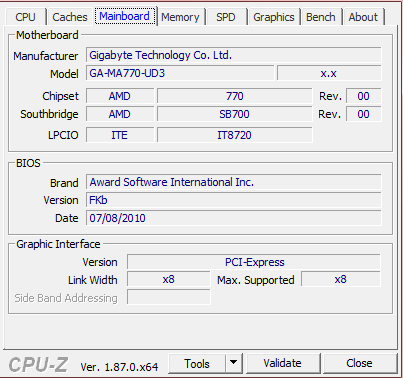This screenshot has height=378, width=403.
Task: Select the Model field GA-MA770-UD3
Action: 180,73
